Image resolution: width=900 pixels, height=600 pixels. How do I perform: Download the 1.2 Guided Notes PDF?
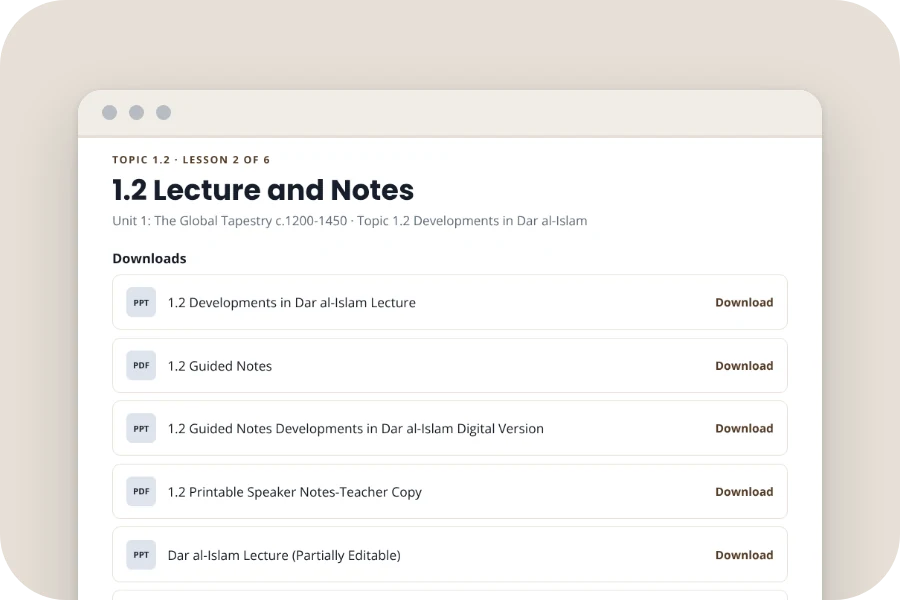click(744, 366)
